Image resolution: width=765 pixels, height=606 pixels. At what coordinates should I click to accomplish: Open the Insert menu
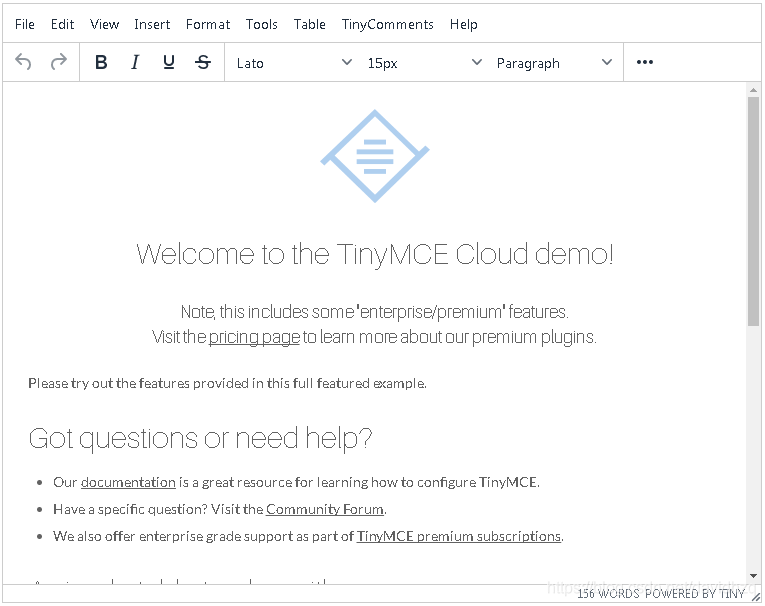point(152,24)
